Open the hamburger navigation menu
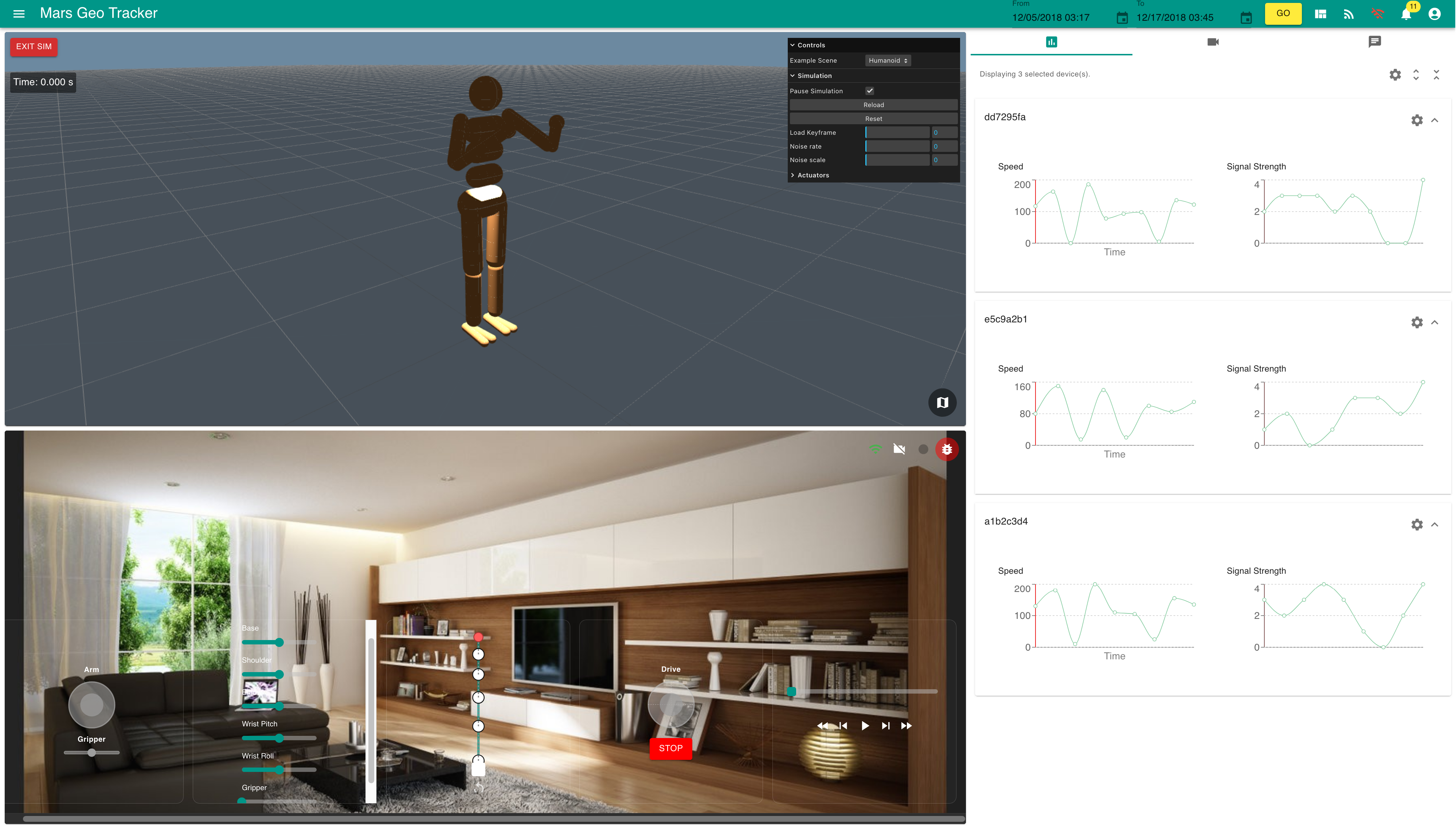 (19, 13)
